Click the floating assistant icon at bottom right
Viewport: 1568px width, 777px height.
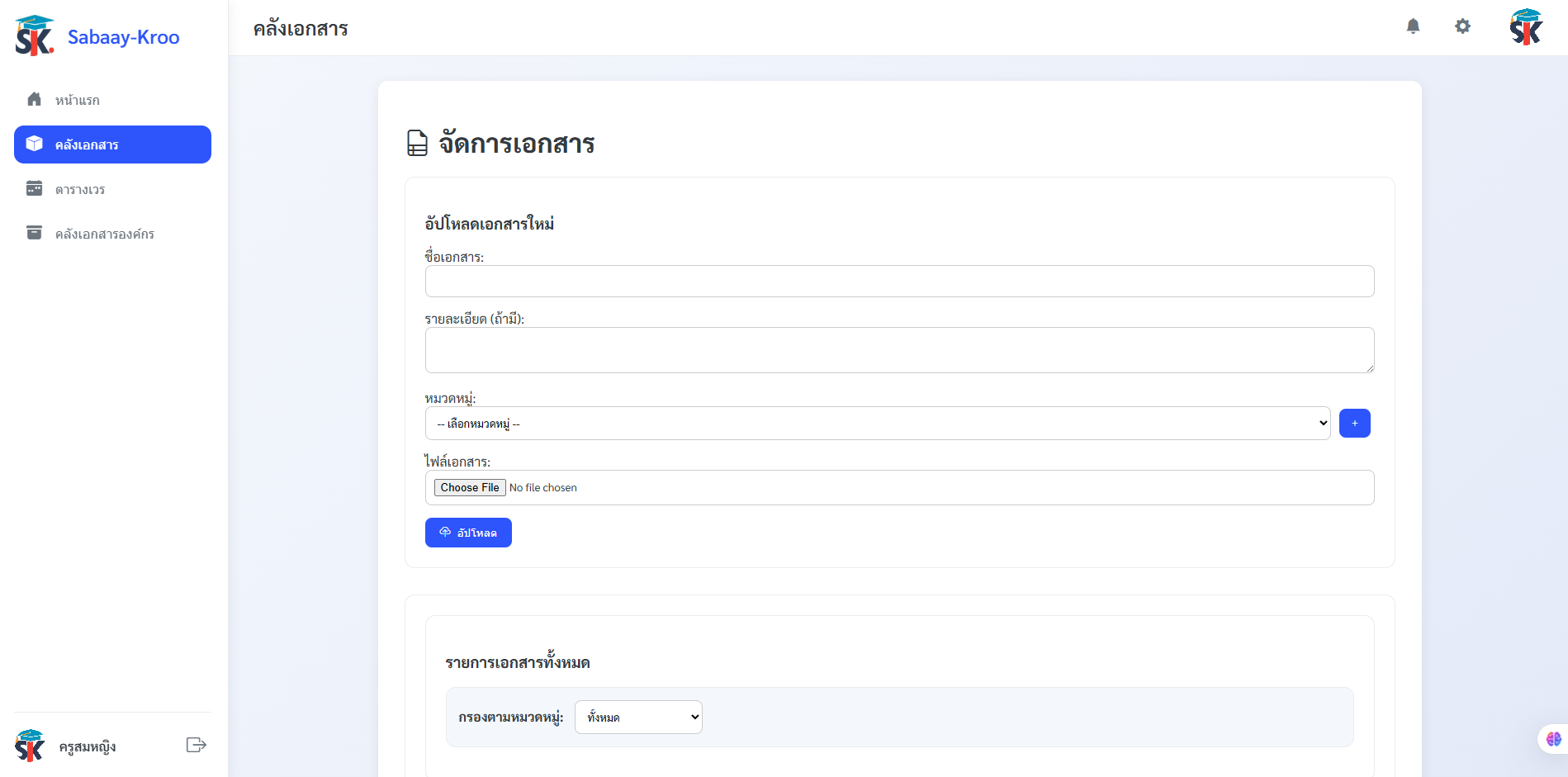1552,739
